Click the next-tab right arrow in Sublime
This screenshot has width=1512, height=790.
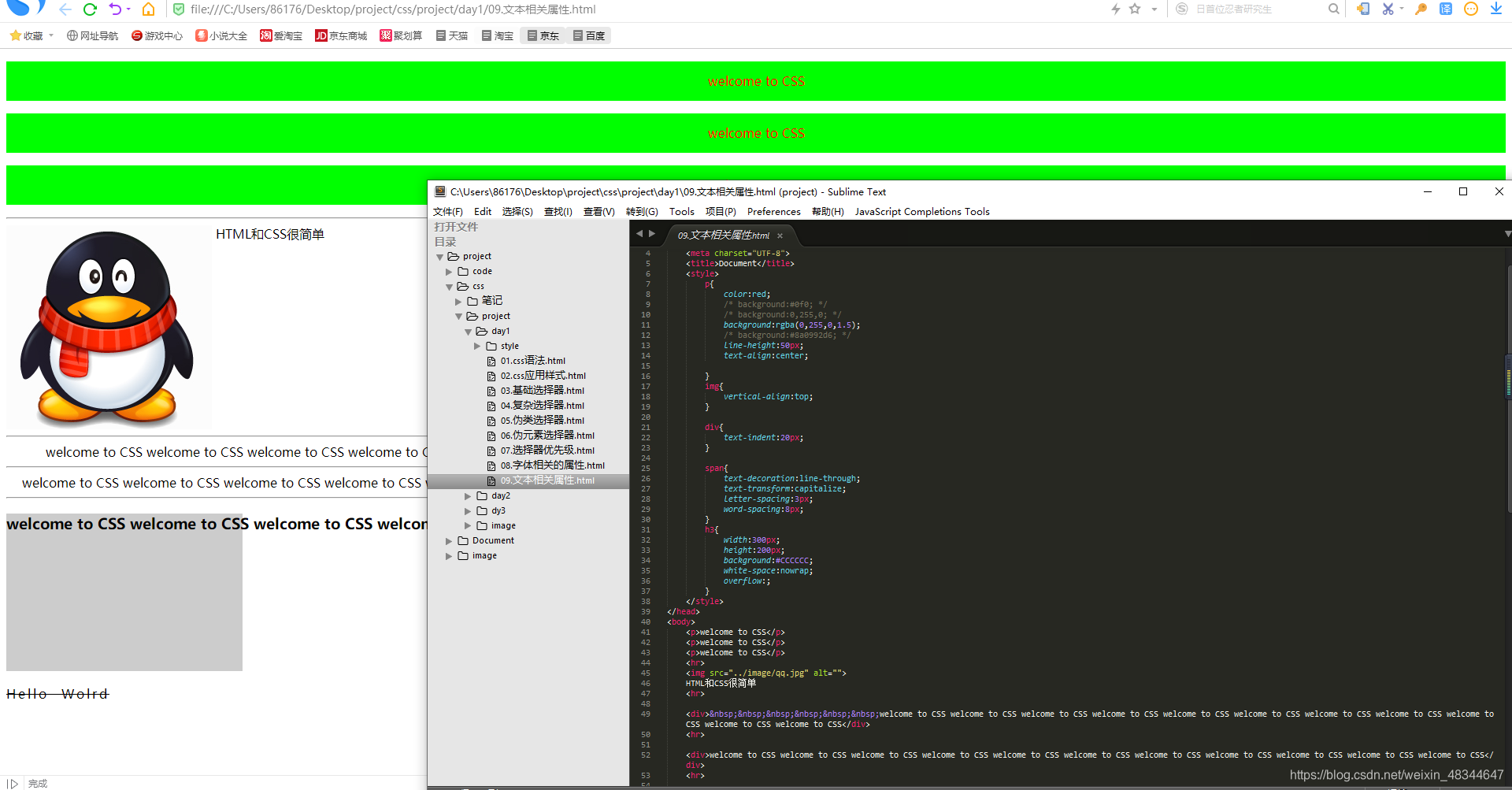(x=652, y=233)
